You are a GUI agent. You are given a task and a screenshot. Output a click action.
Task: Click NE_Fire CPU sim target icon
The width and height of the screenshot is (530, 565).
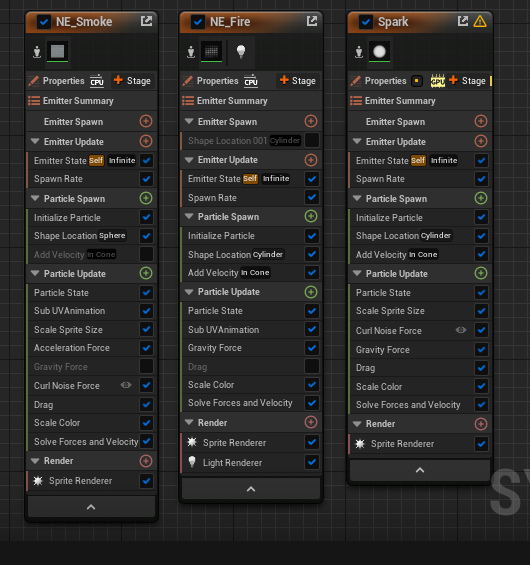251,81
